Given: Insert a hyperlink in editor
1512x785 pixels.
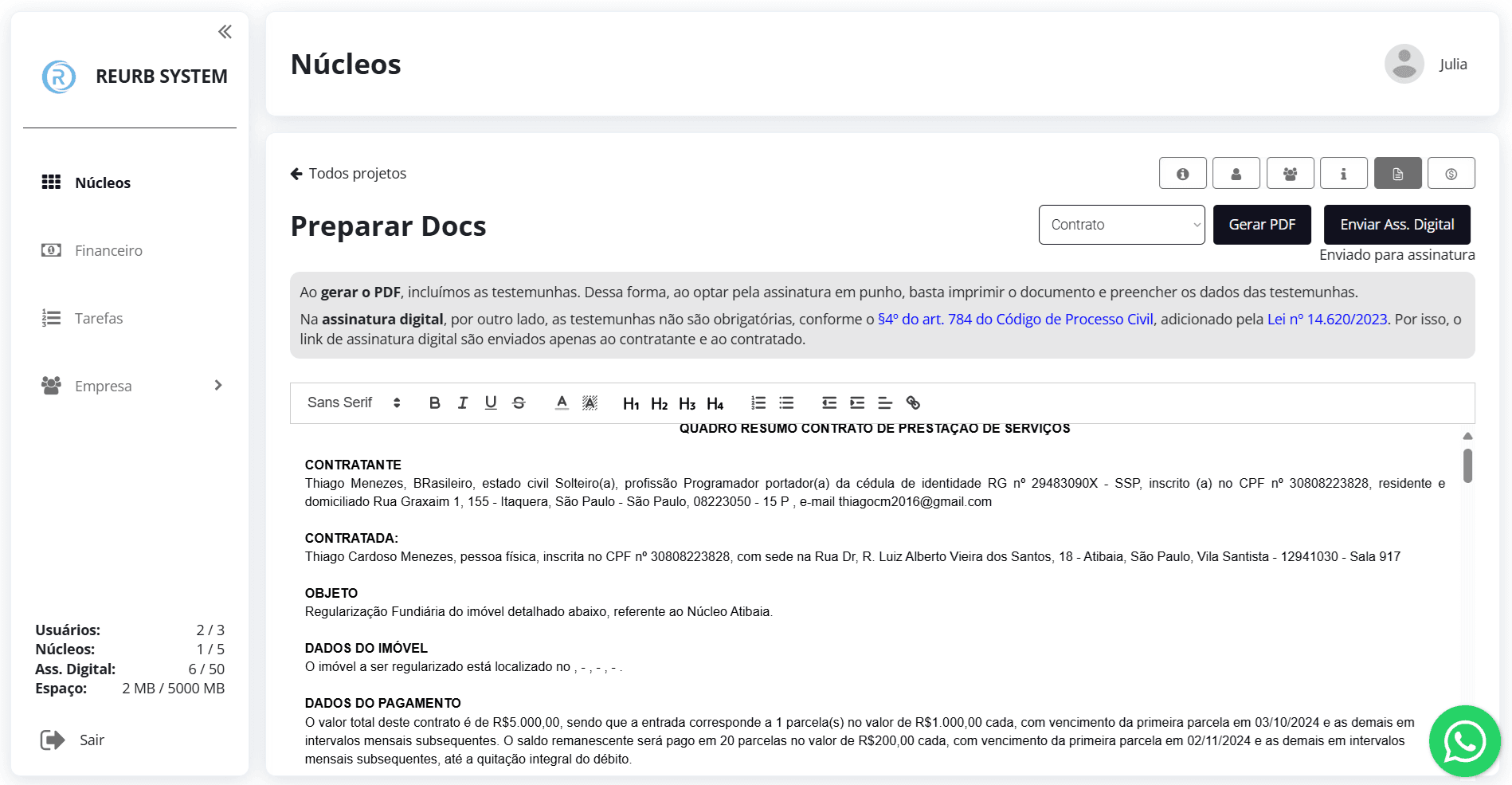Looking at the screenshot, I should 913,402.
